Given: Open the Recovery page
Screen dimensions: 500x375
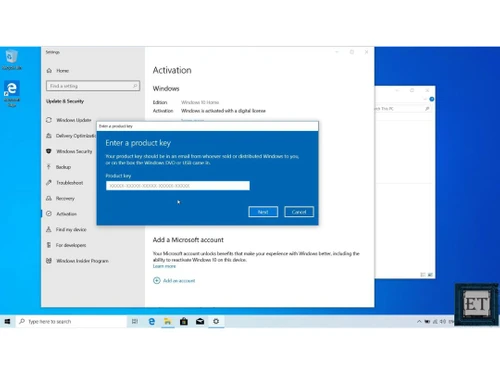Looking at the screenshot, I should coord(65,198).
